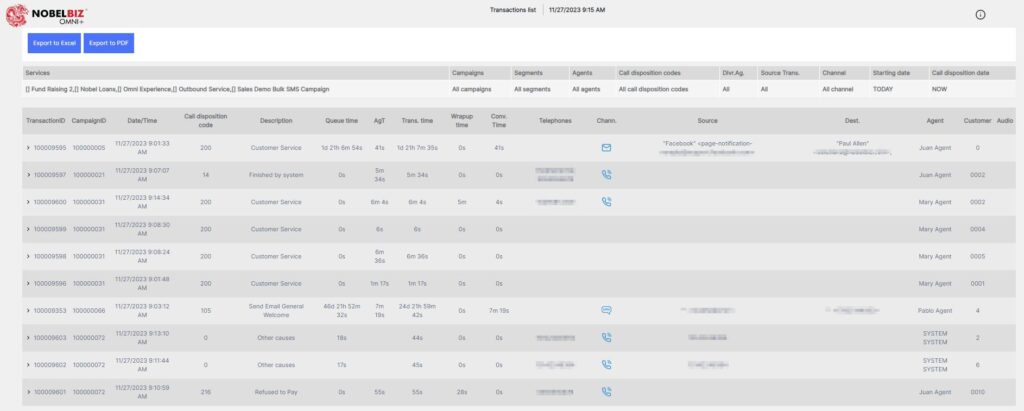Click chat channel icon for transaction 100009353

pyautogui.click(x=606, y=310)
